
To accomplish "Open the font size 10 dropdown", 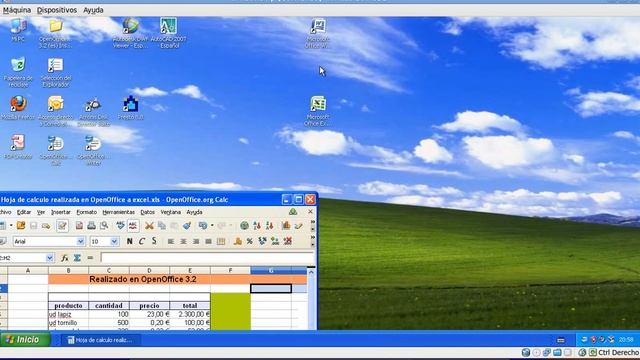I will [114, 242].
